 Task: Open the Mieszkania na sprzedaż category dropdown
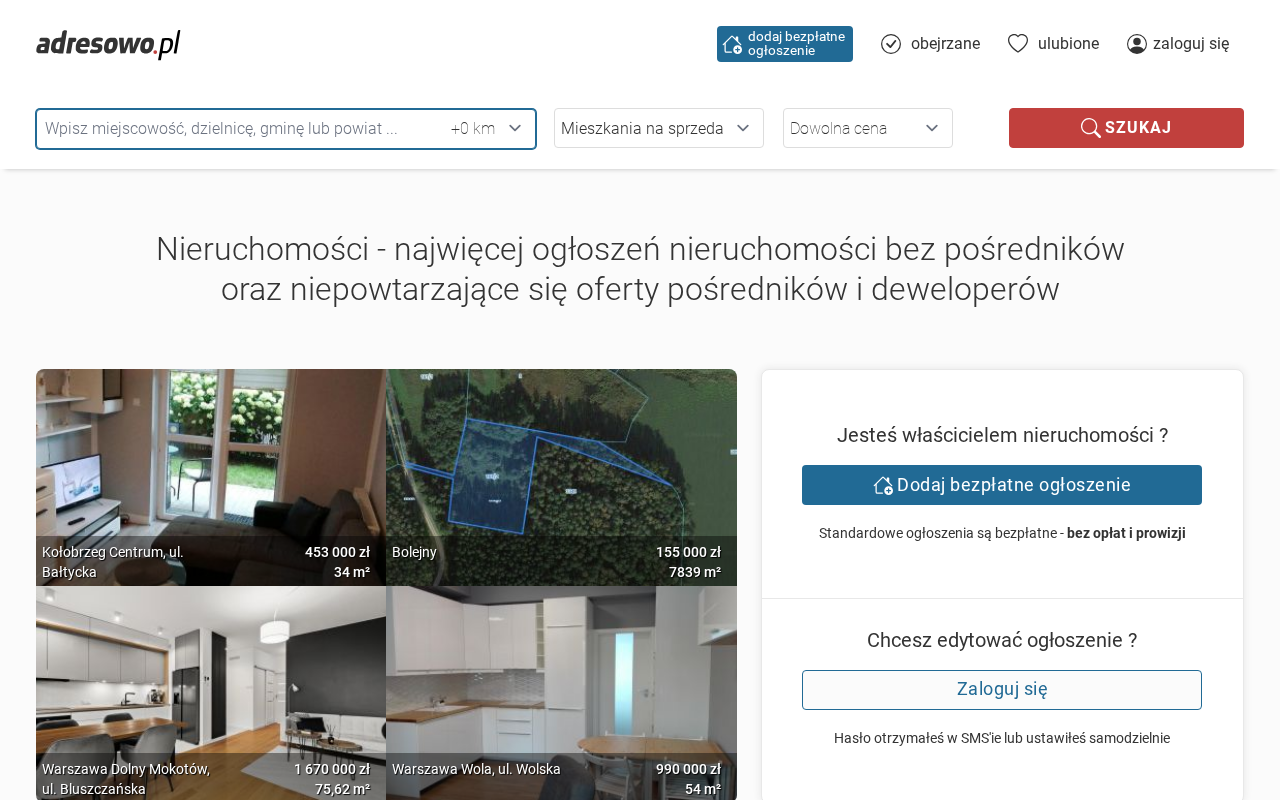coord(658,128)
